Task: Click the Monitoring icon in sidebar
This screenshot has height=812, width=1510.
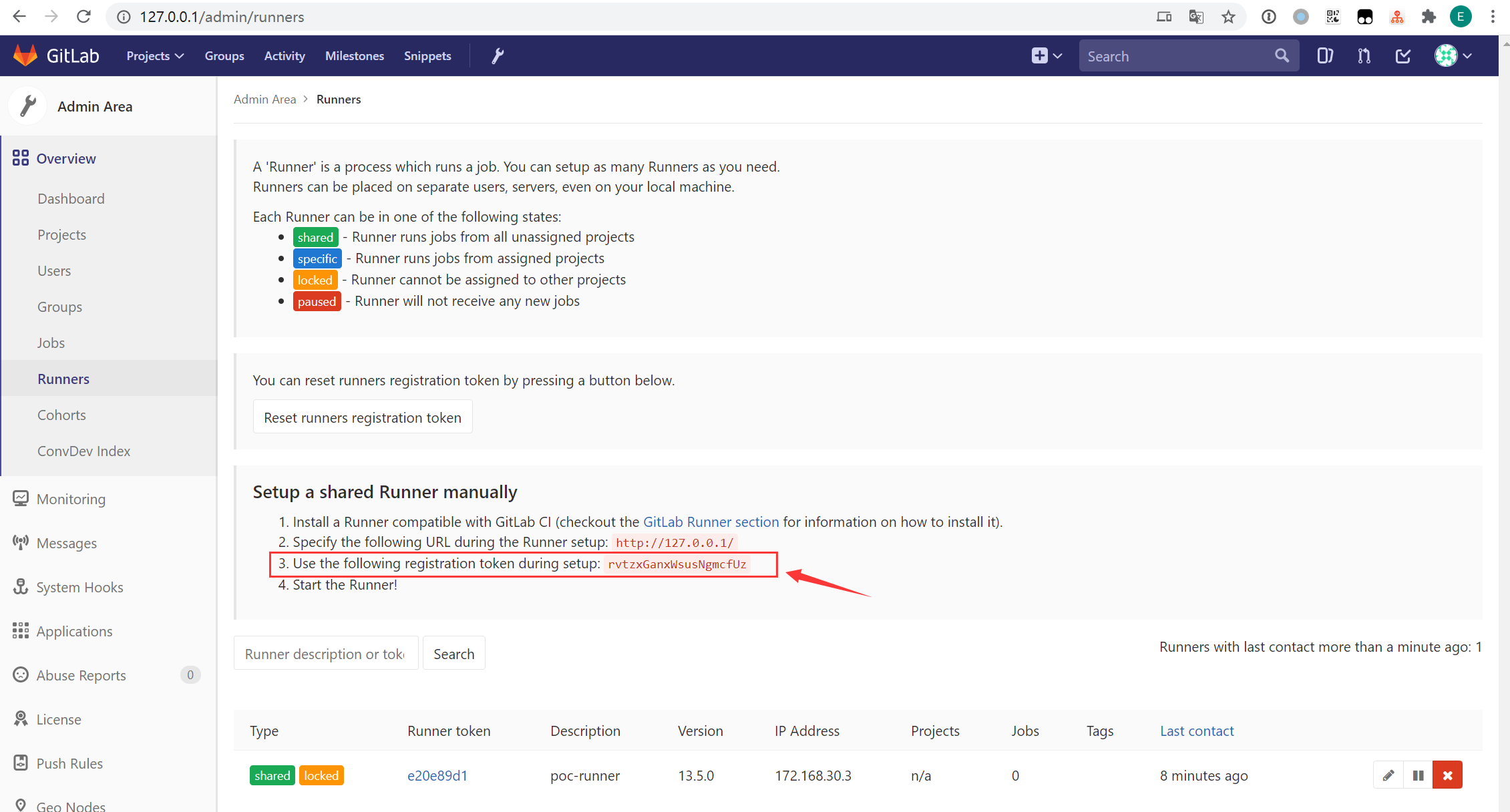Action: click(x=21, y=499)
